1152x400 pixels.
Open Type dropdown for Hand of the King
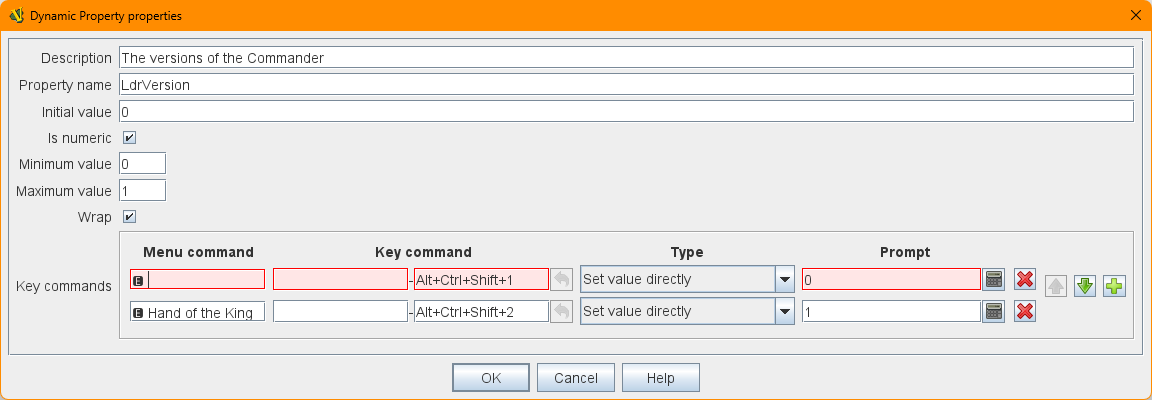click(x=785, y=312)
